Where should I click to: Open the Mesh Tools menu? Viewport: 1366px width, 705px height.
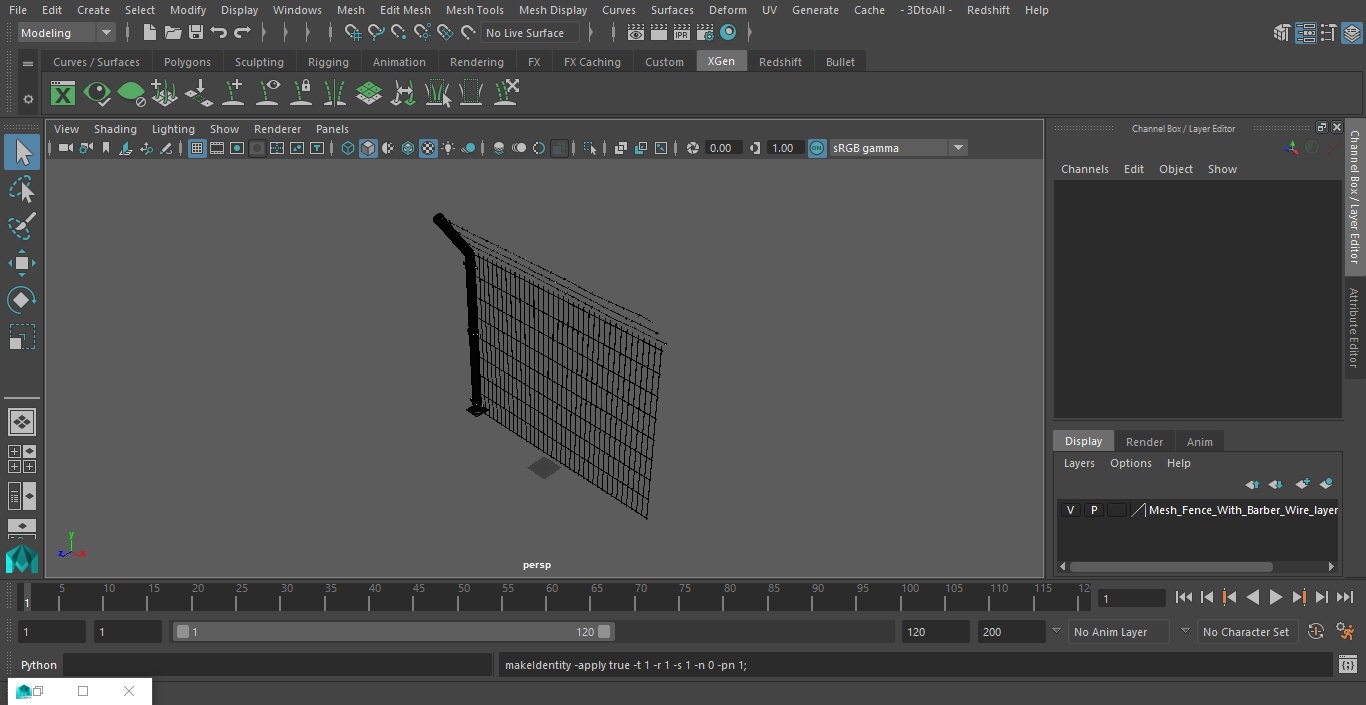474,10
